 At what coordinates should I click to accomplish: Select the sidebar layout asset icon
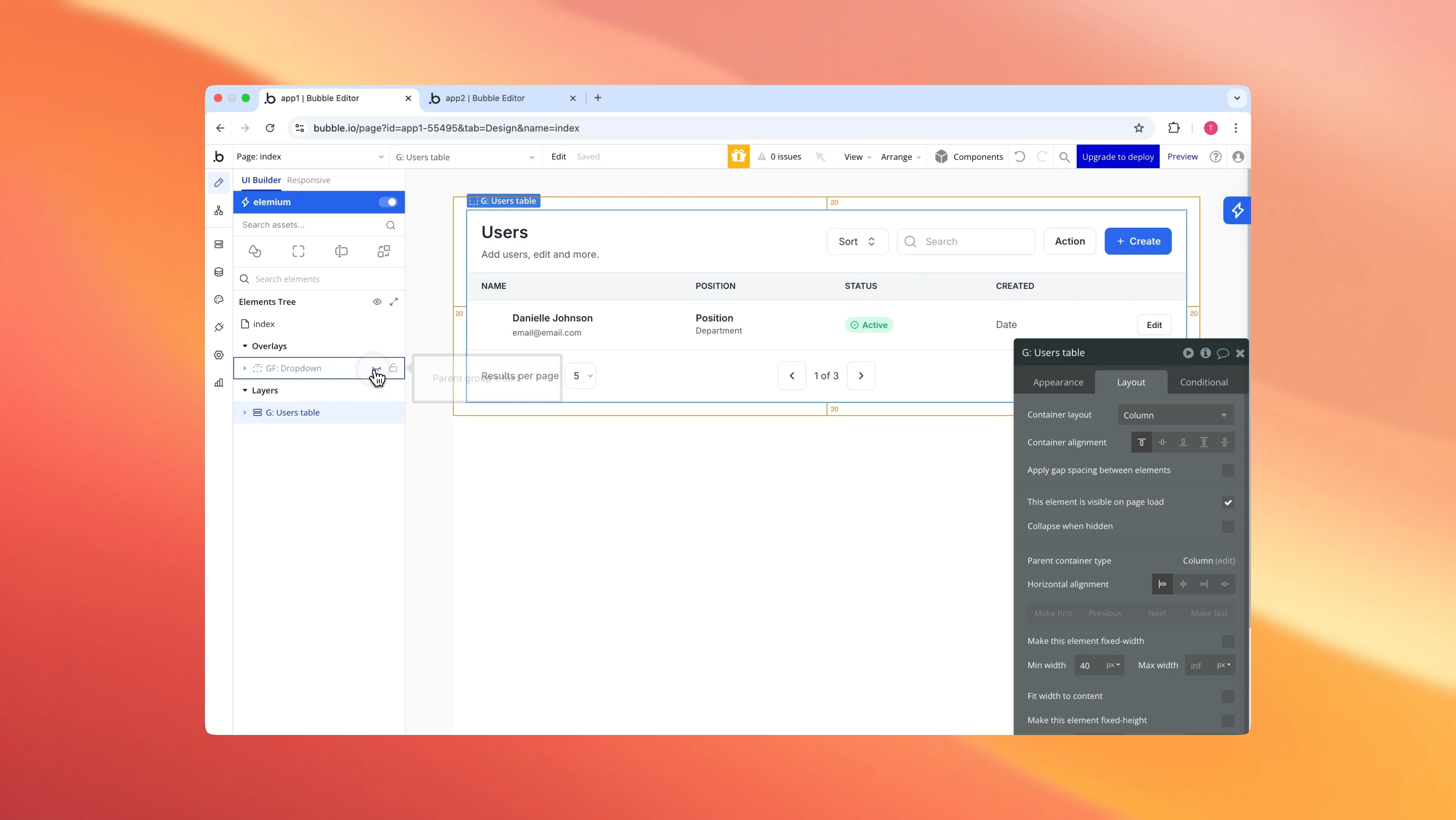tap(341, 251)
